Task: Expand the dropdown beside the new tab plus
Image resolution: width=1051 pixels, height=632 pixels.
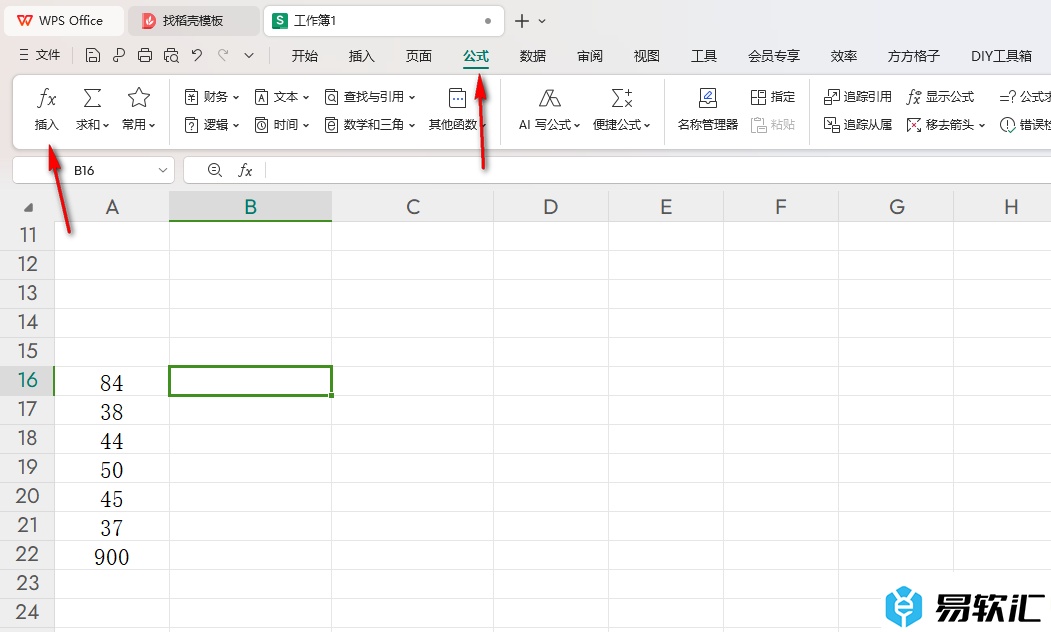Action: [x=542, y=21]
